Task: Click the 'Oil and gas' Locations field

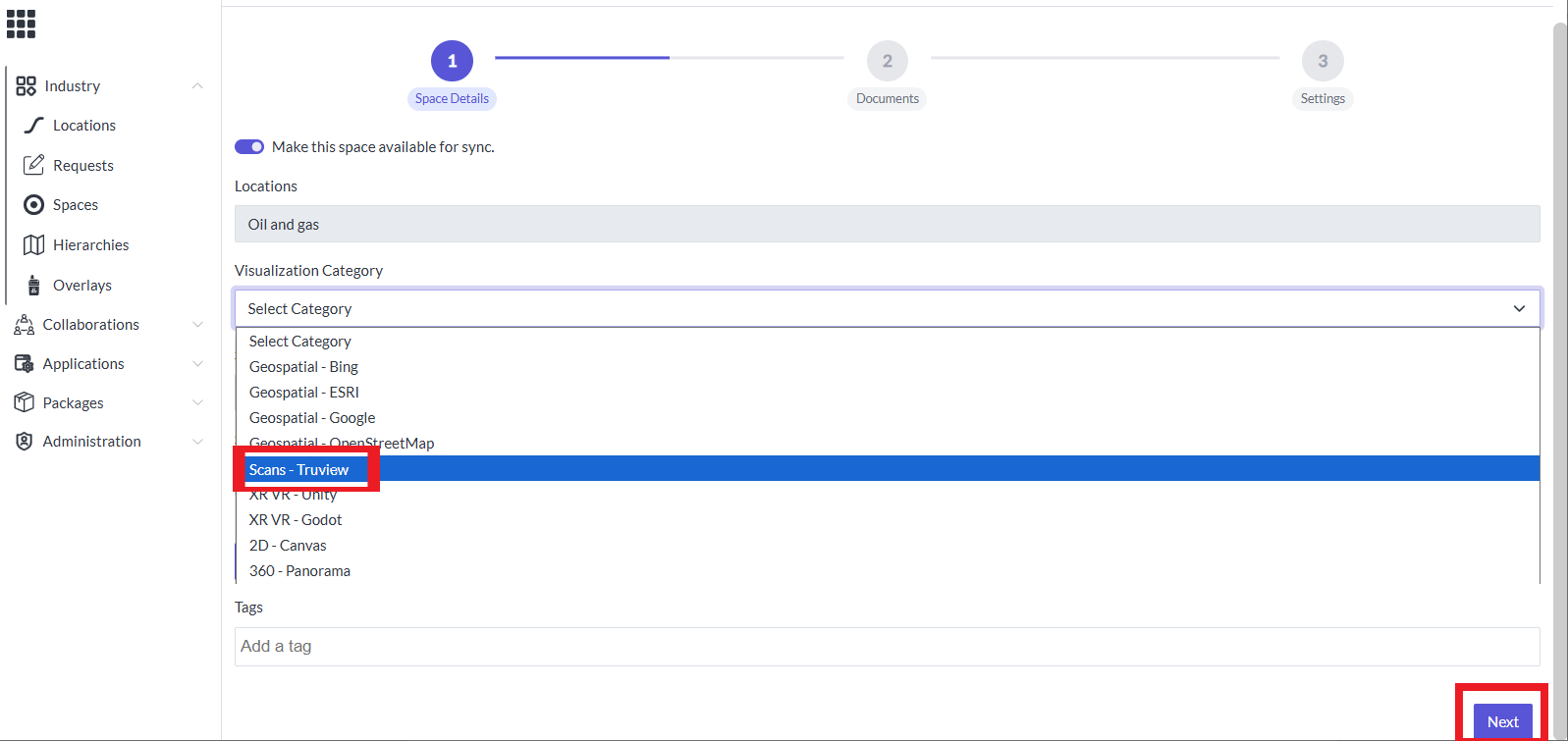Action: pos(888,224)
